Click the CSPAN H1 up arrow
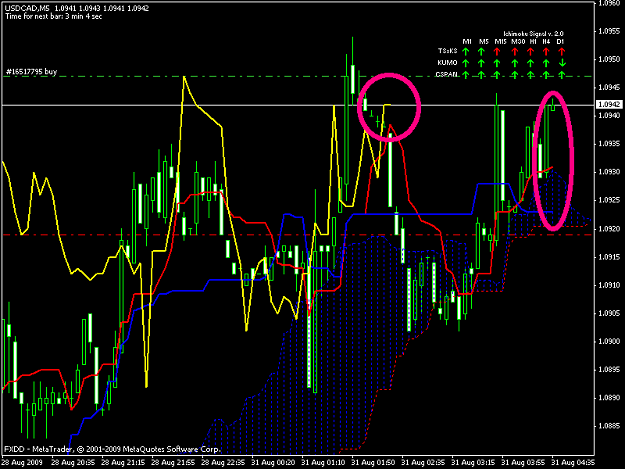The height and width of the screenshot is (469, 625). tap(530, 75)
